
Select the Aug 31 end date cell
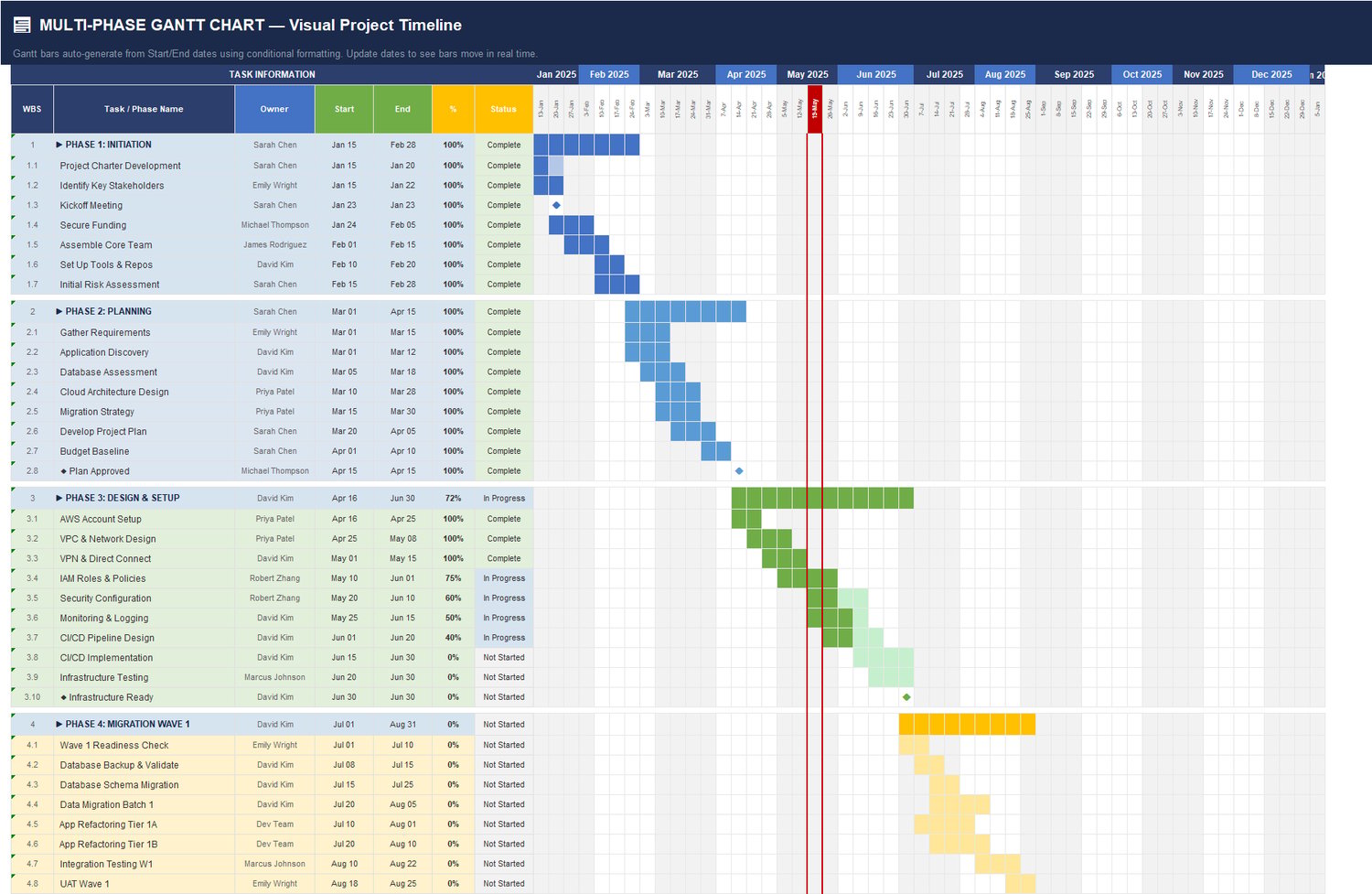click(402, 725)
